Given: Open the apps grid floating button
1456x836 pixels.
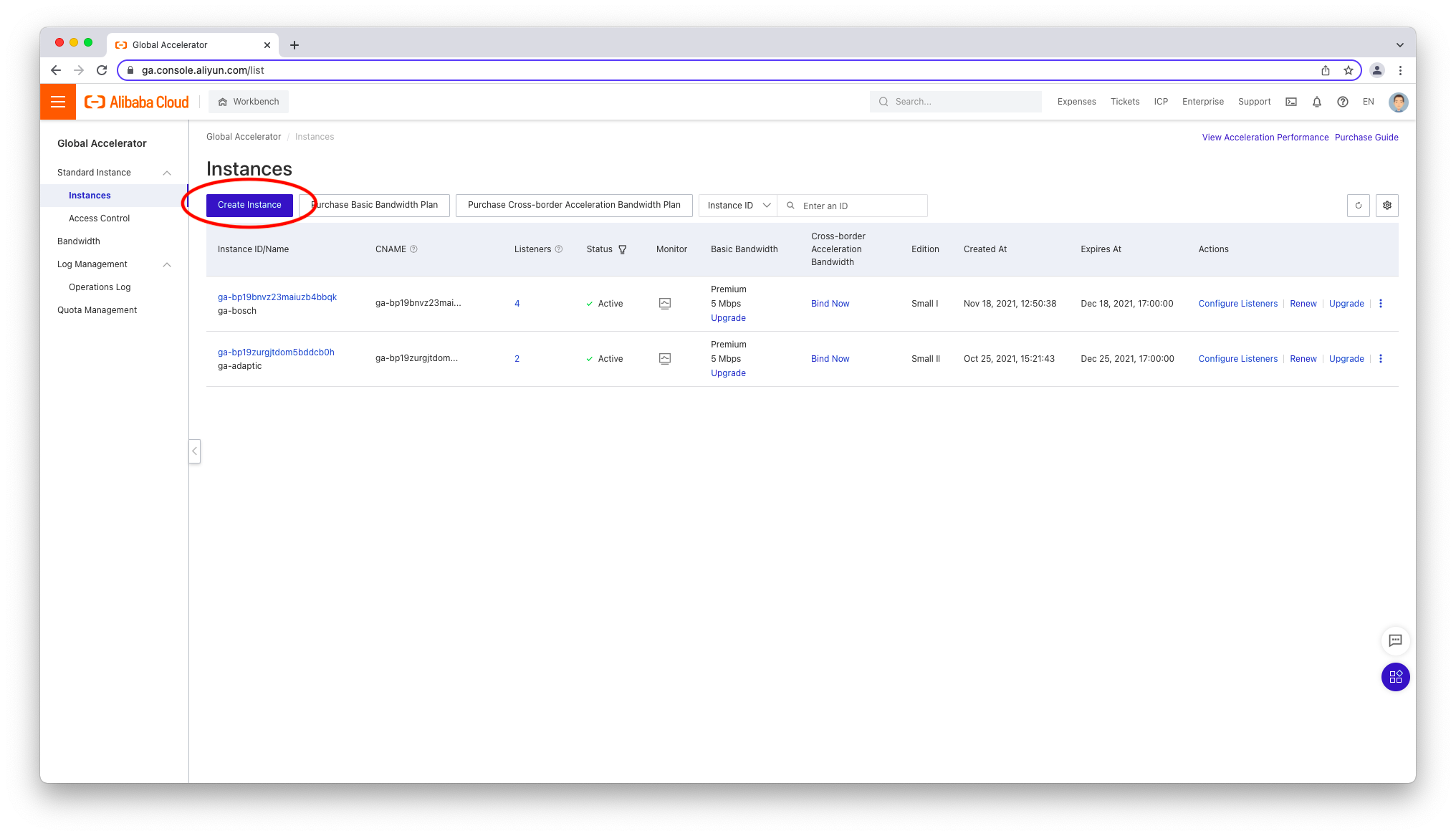Looking at the screenshot, I should [1395, 677].
